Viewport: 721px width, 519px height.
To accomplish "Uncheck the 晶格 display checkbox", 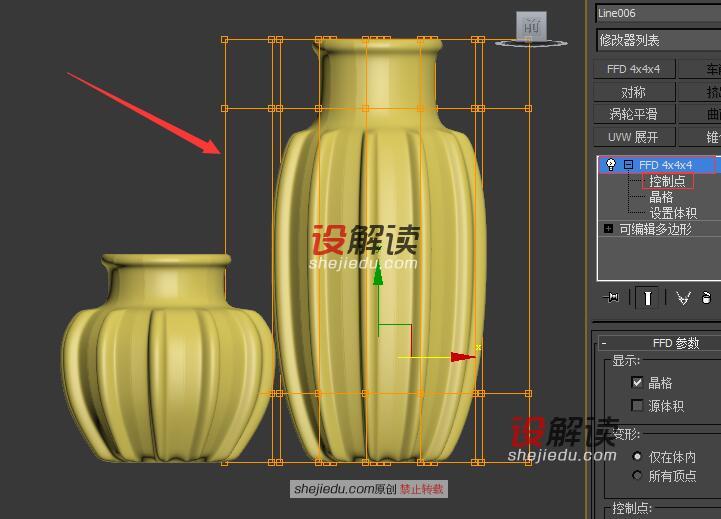I will pyautogui.click(x=637, y=382).
